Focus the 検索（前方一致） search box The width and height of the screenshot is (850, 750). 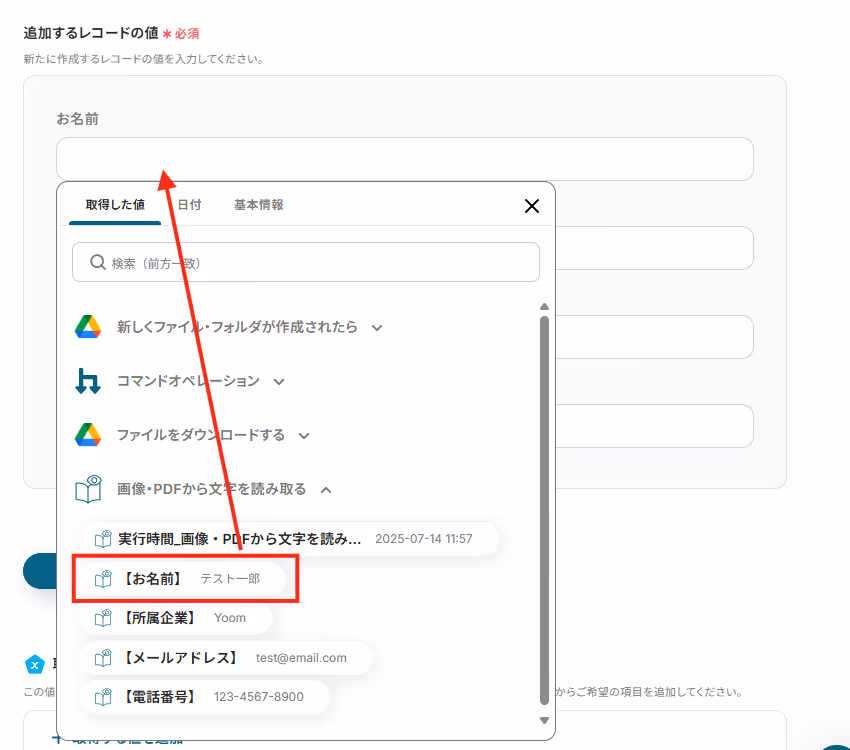coord(306,262)
